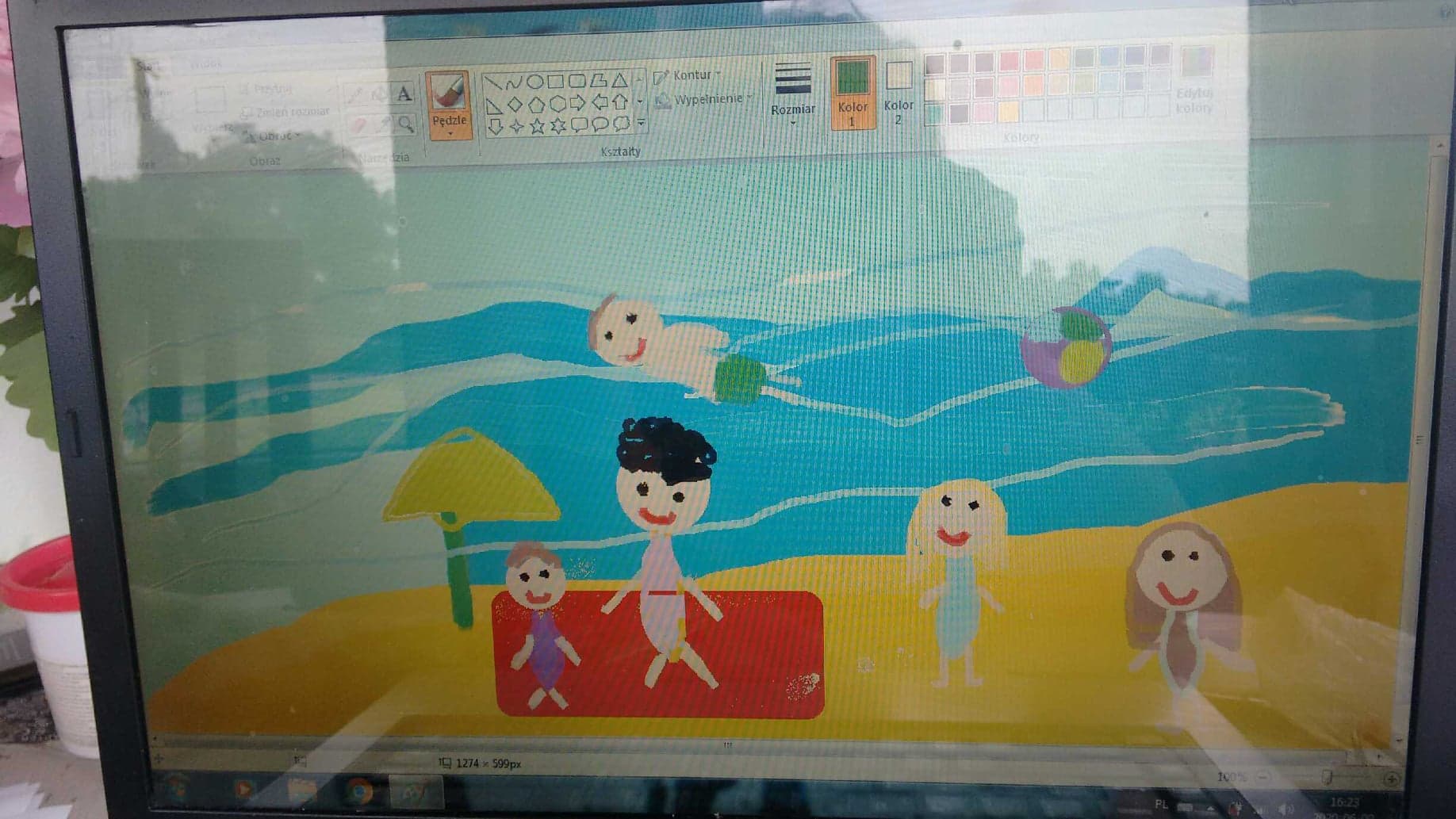The image size is (1456, 819).
Task: Pick the green swatch in top palette row
Action: pos(1084,57)
